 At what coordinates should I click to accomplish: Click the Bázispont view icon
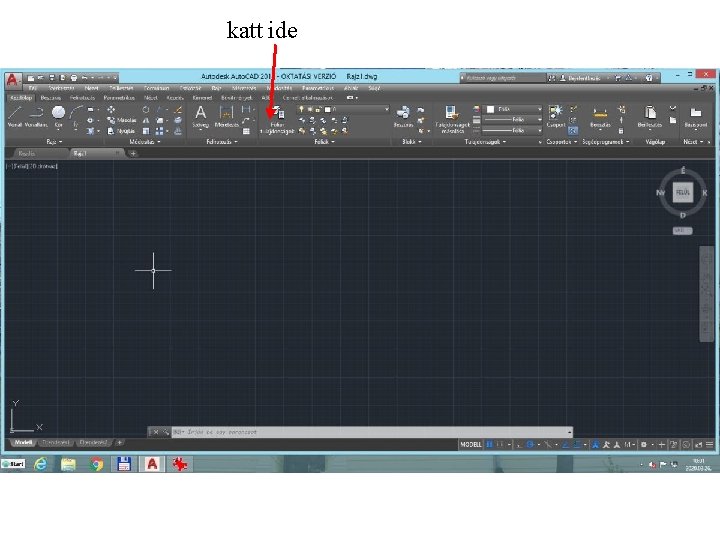point(696,117)
